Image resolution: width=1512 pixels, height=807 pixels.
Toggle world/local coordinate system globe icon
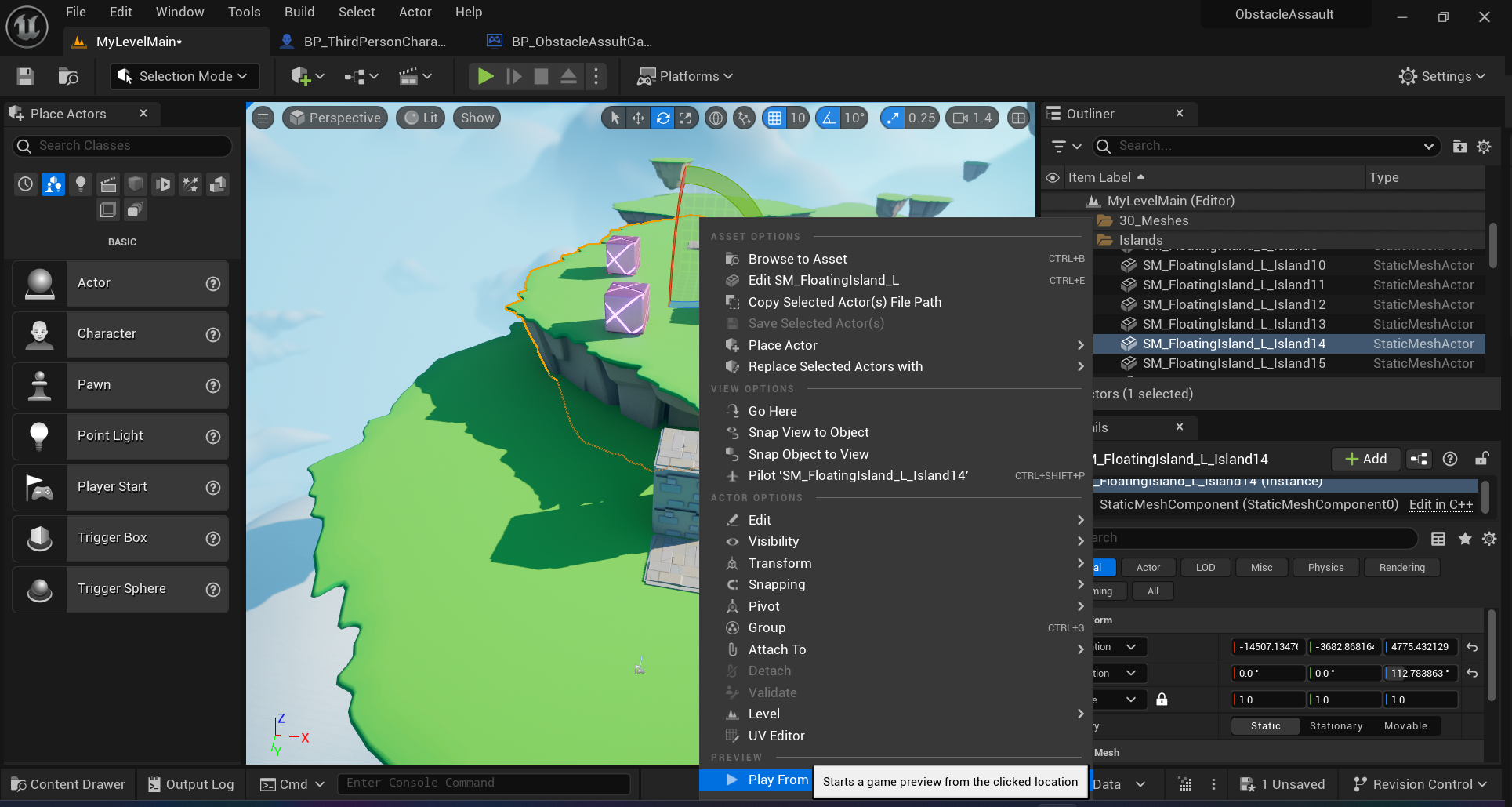pyautogui.click(x=716, y=118)
